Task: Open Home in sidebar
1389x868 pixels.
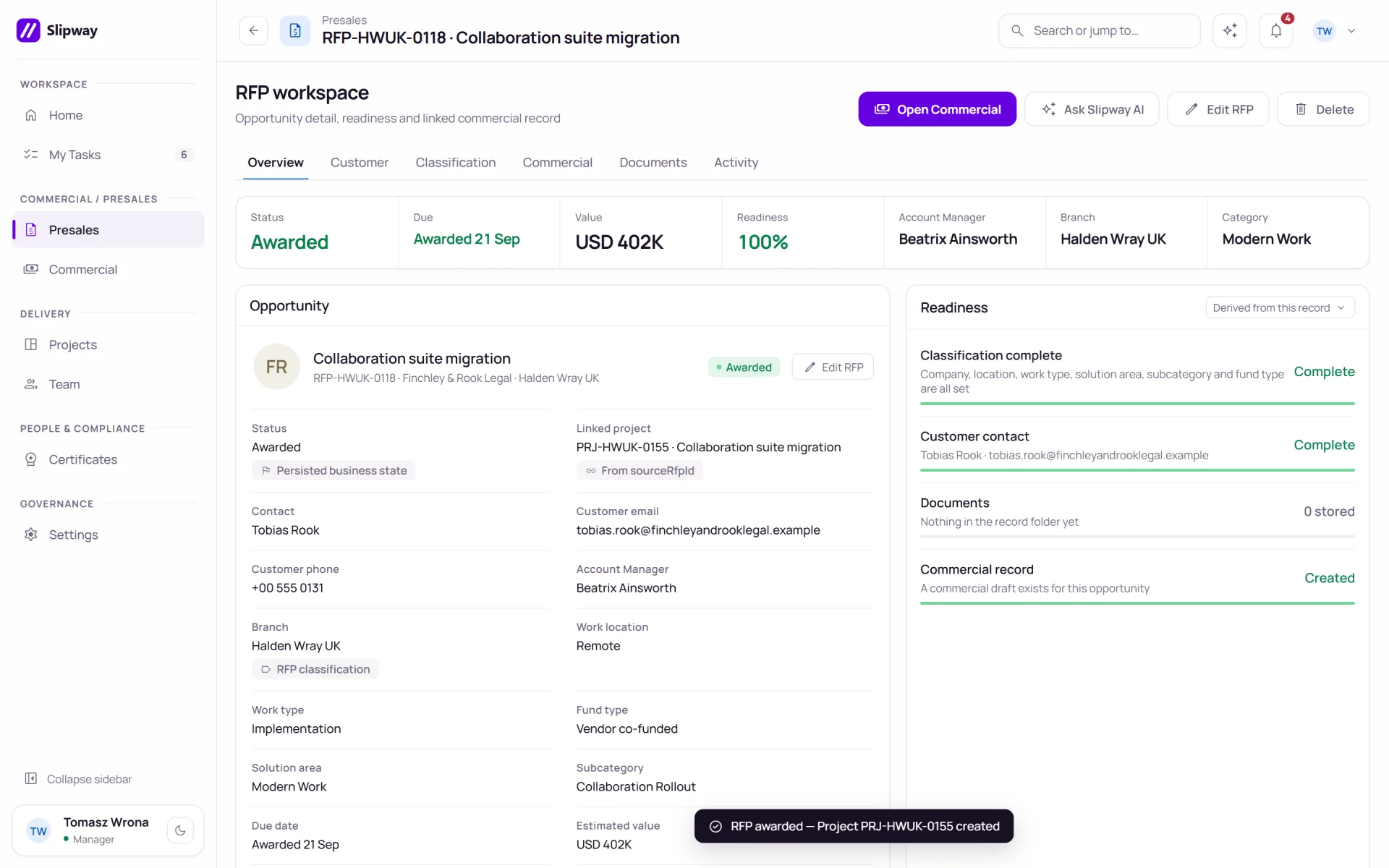Action: [108, 115]
